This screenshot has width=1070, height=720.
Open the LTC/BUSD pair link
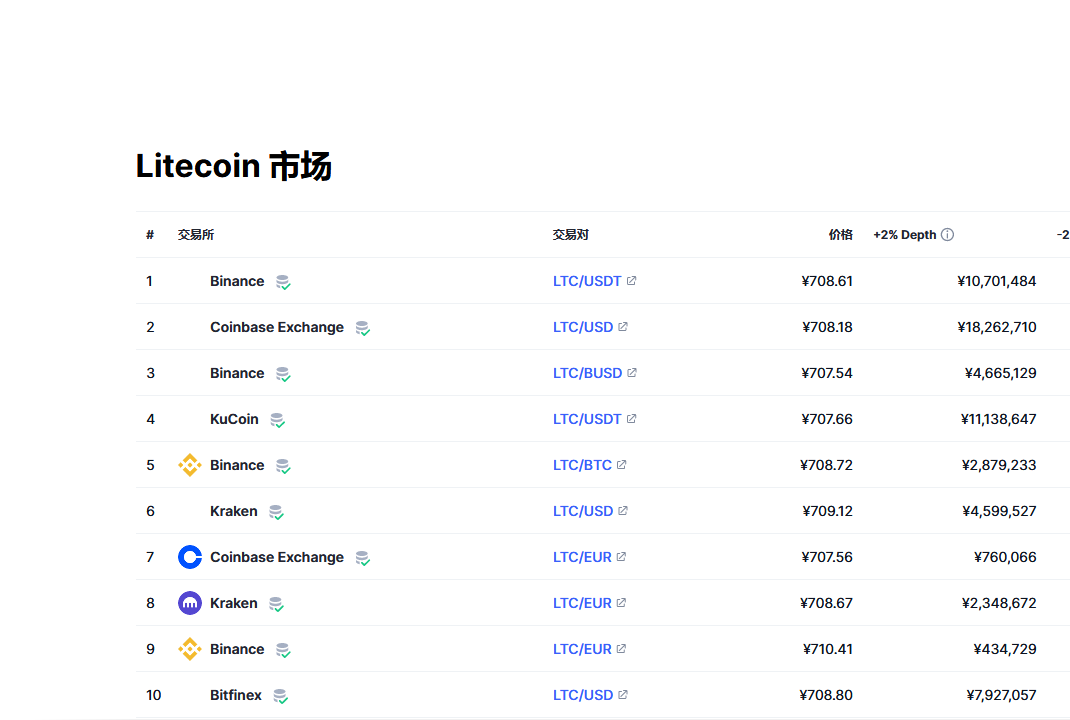(587, 373)
